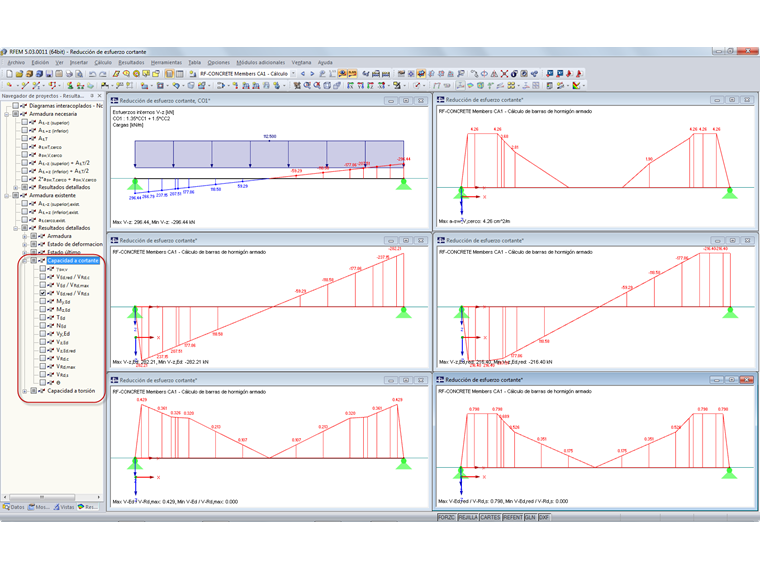The image size is (760, 570).
Task: Expand the Capacidad a torsión node
Action: 25,391
